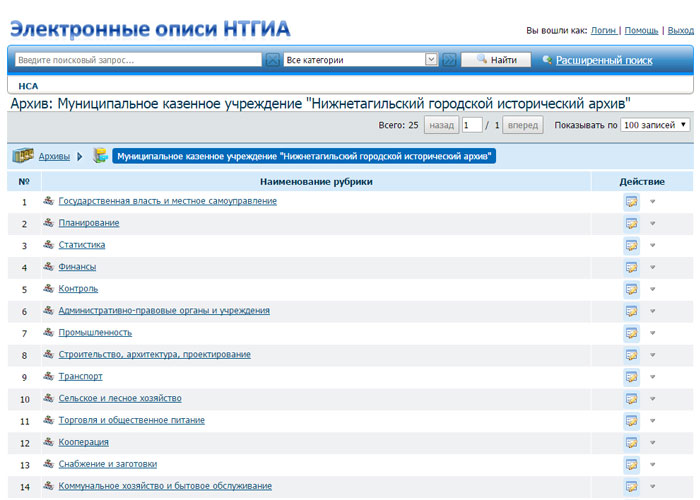700x500 pixels.
Task: Click the rubric icon before Финансы
Action: point(48,266)
